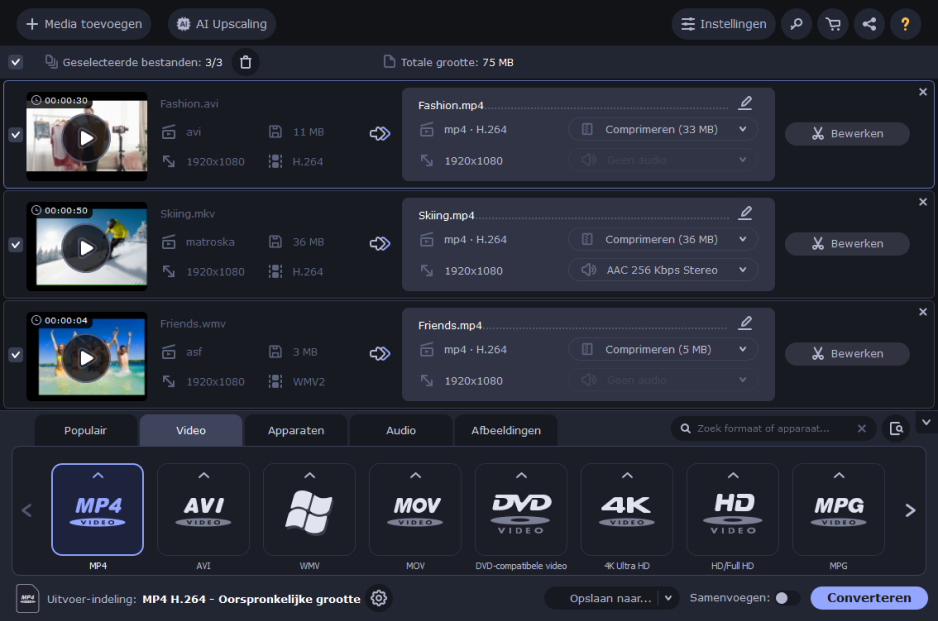The height and width of the screenshot is (621, 938).
Task: Open the help question mark icon
Action: (905, 24)
